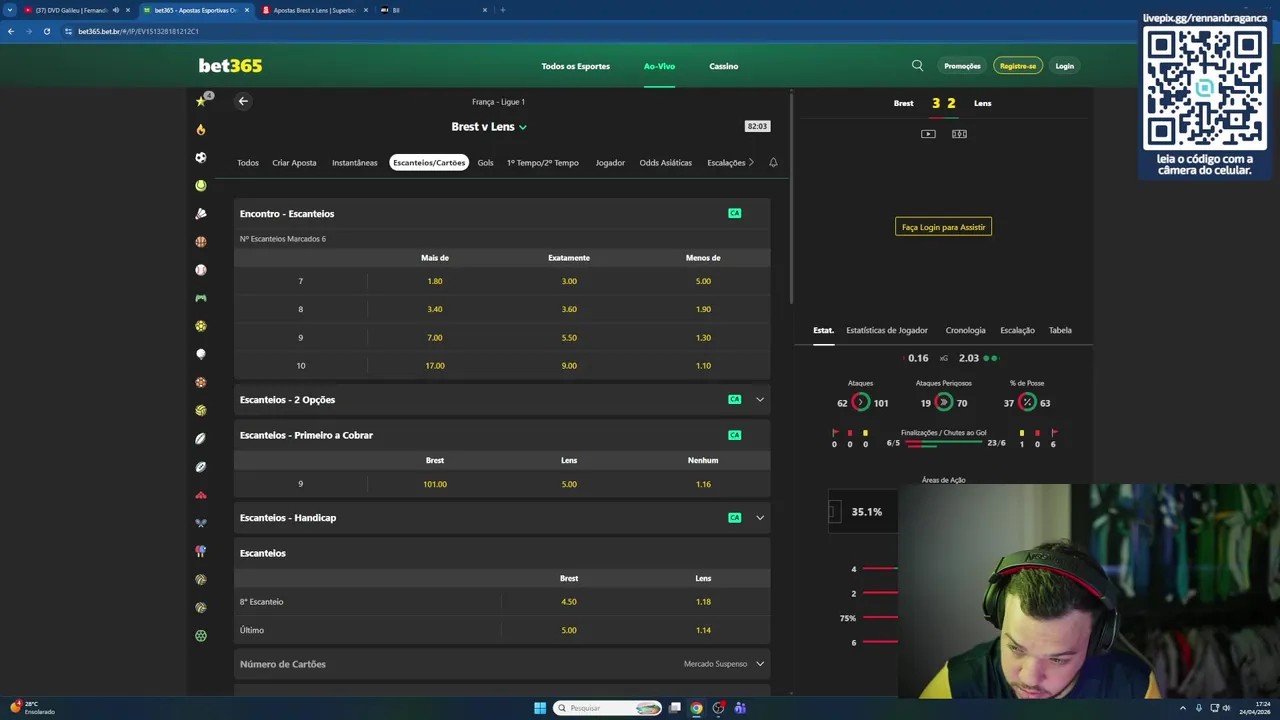Show more market tabs with right chevron
Image resolution: width=1280 pixels, height=720 pixels.
751,162
